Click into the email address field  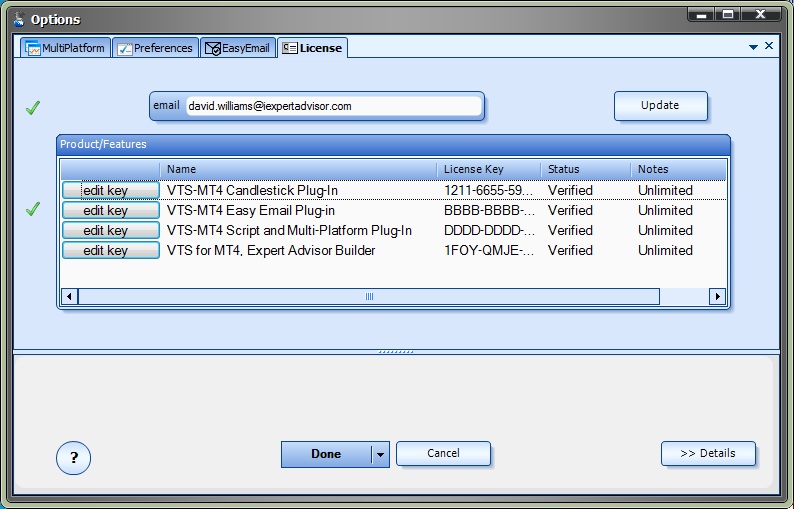[x=334, y=106]
